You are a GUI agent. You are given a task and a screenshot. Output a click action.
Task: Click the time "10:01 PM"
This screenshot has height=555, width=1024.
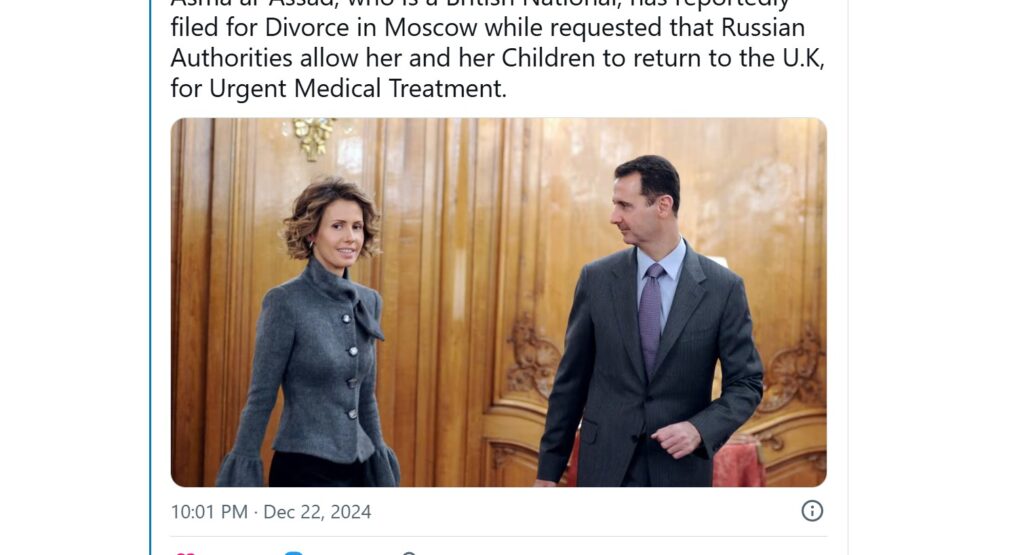coord(209,512)
